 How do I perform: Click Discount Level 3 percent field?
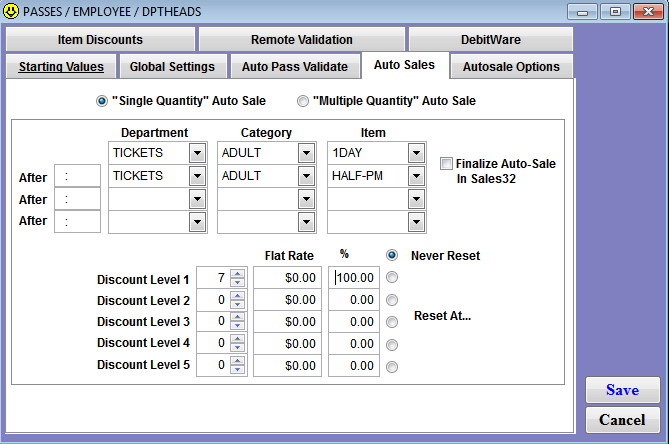click(354, 322)
